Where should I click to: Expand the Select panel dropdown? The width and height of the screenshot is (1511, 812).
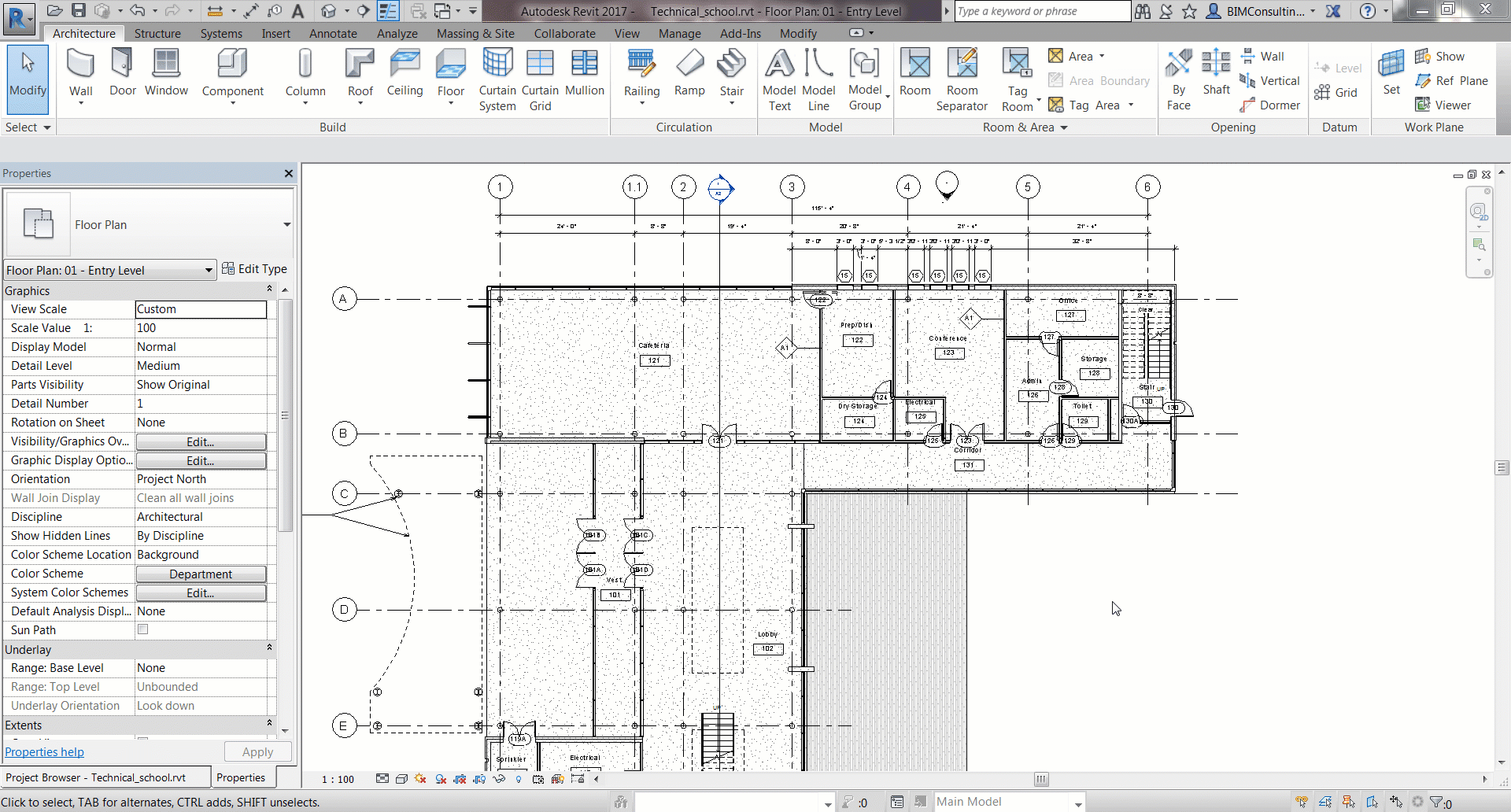pyautogui.click(x=28, y=127)
